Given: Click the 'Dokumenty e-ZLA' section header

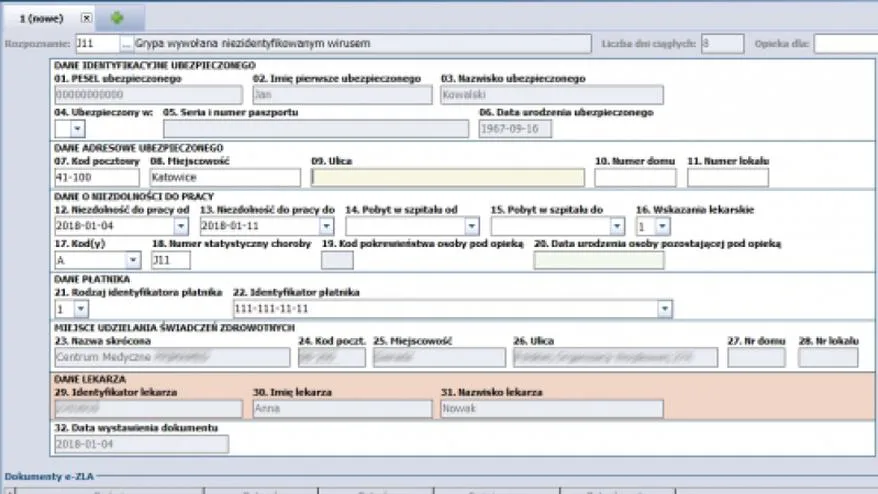Looking at the screenshot, I should pyautogui.click(x=49, y=477).
